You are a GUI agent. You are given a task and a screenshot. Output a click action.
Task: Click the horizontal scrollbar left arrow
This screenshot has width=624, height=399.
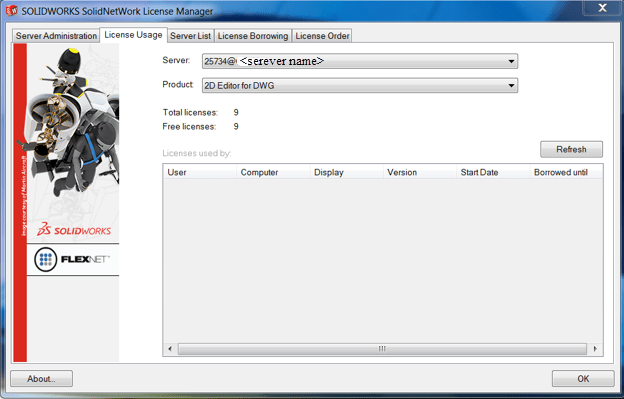tap(170, 349)
